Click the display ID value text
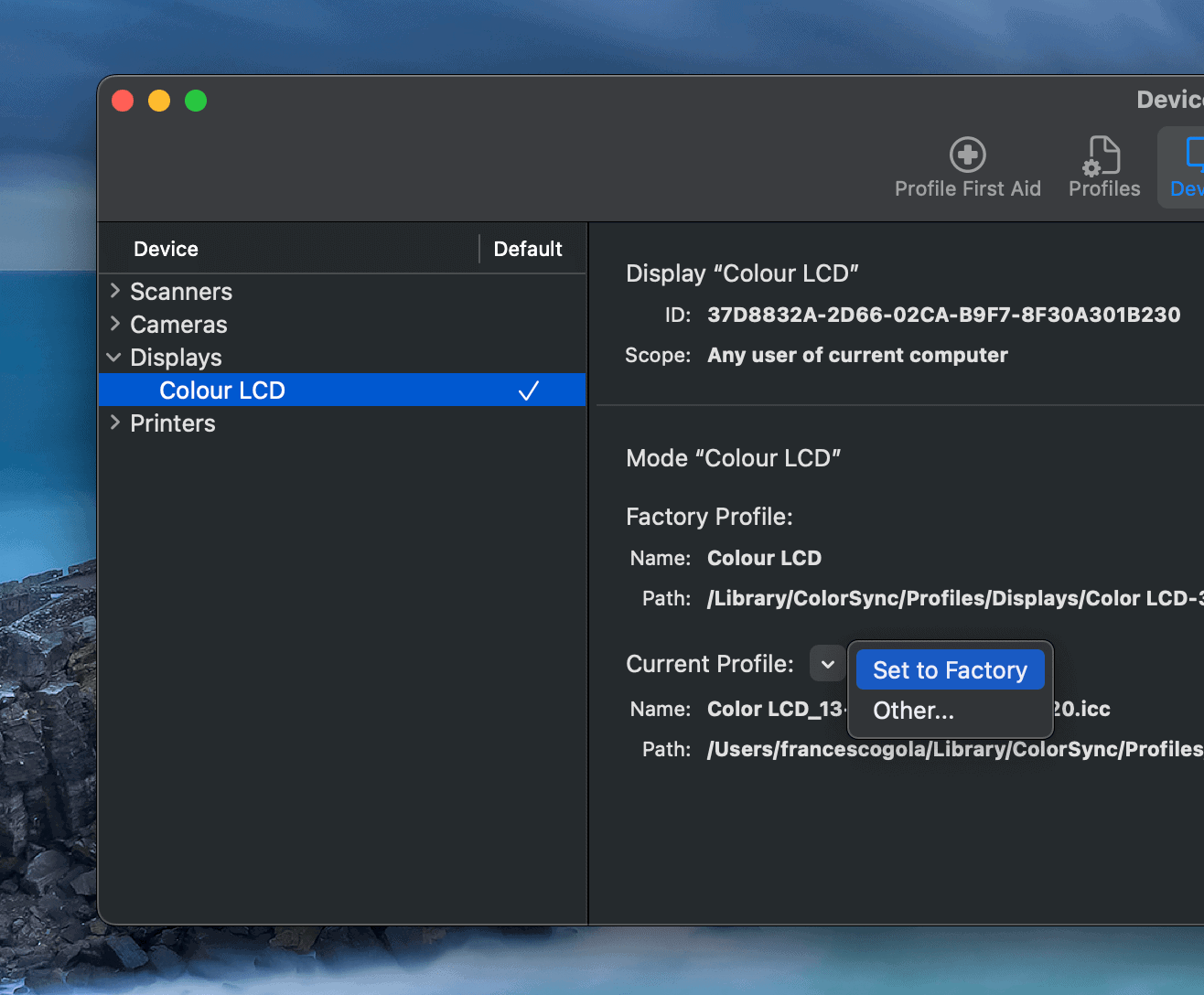1204x995 pixels. (943, 315)
